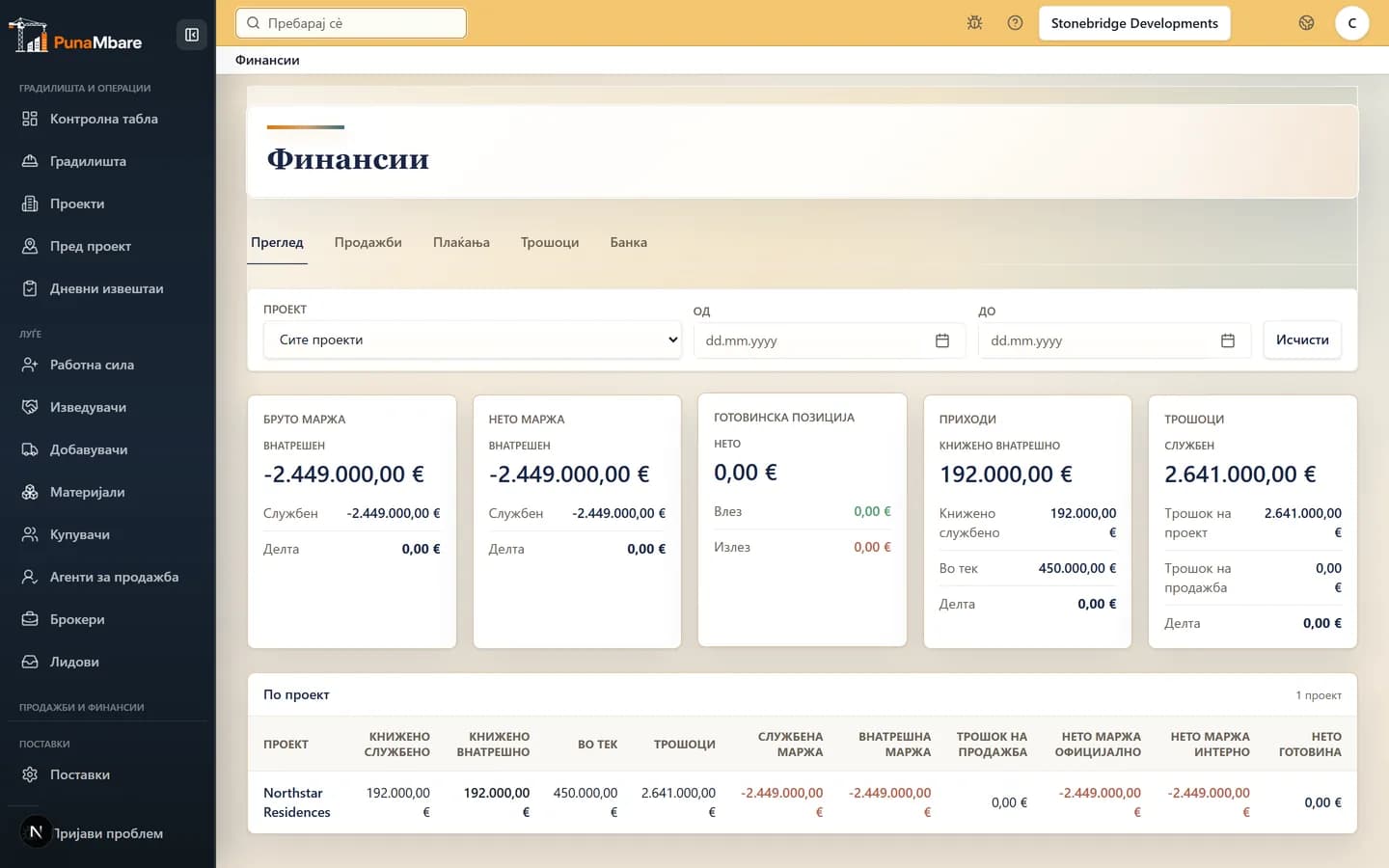
Task: Click the БРУТО МАРЖА card title
Action: [304, 420]
